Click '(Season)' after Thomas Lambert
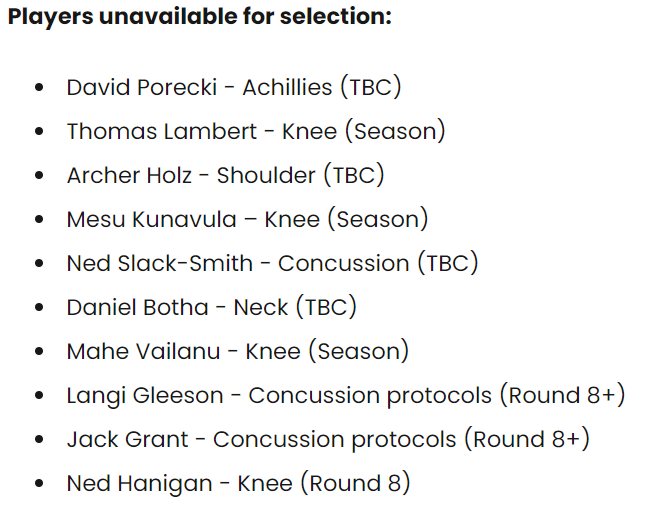This screenshot has width=652, height=509. (395, 131)
